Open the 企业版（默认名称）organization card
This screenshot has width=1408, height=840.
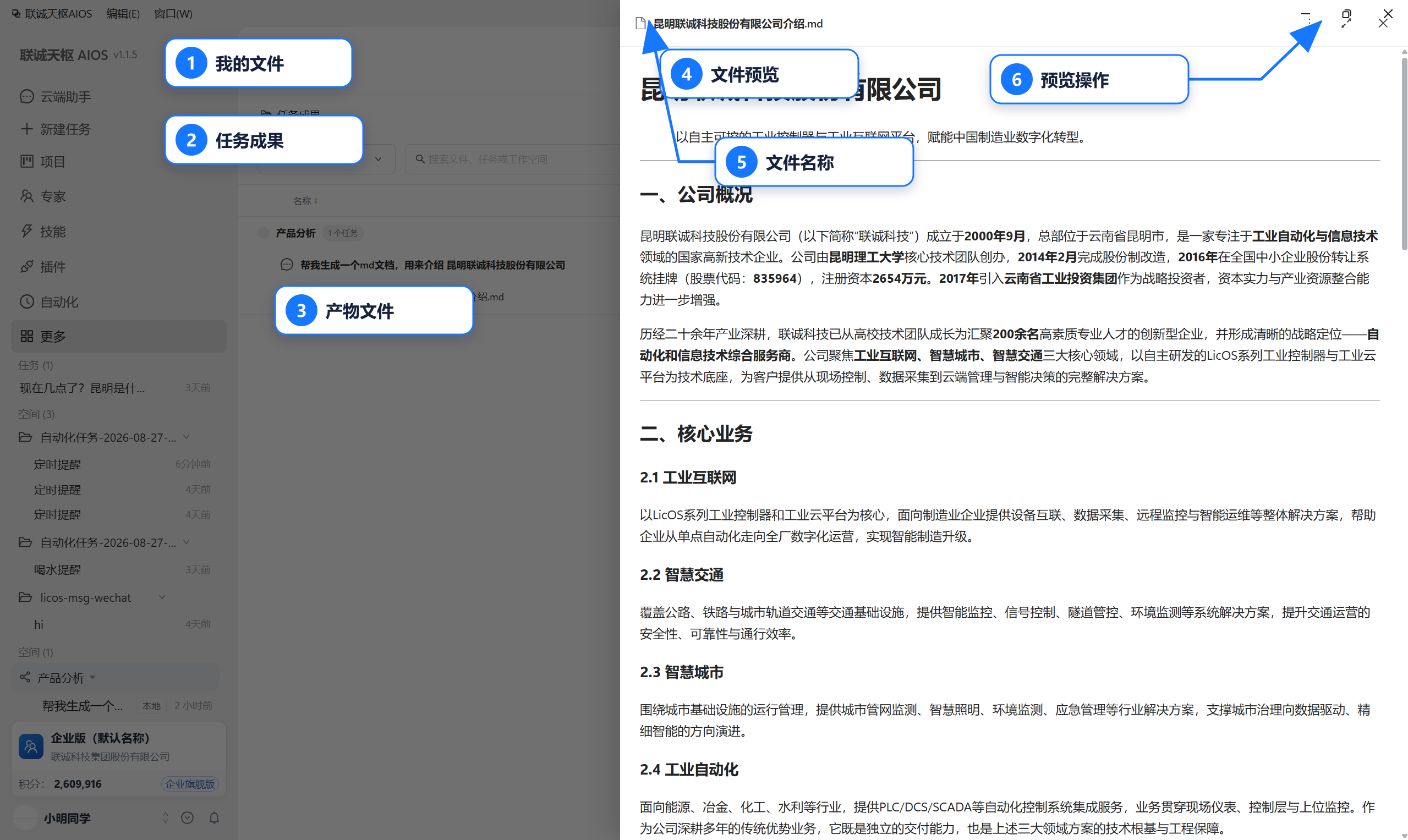[119, 746]
